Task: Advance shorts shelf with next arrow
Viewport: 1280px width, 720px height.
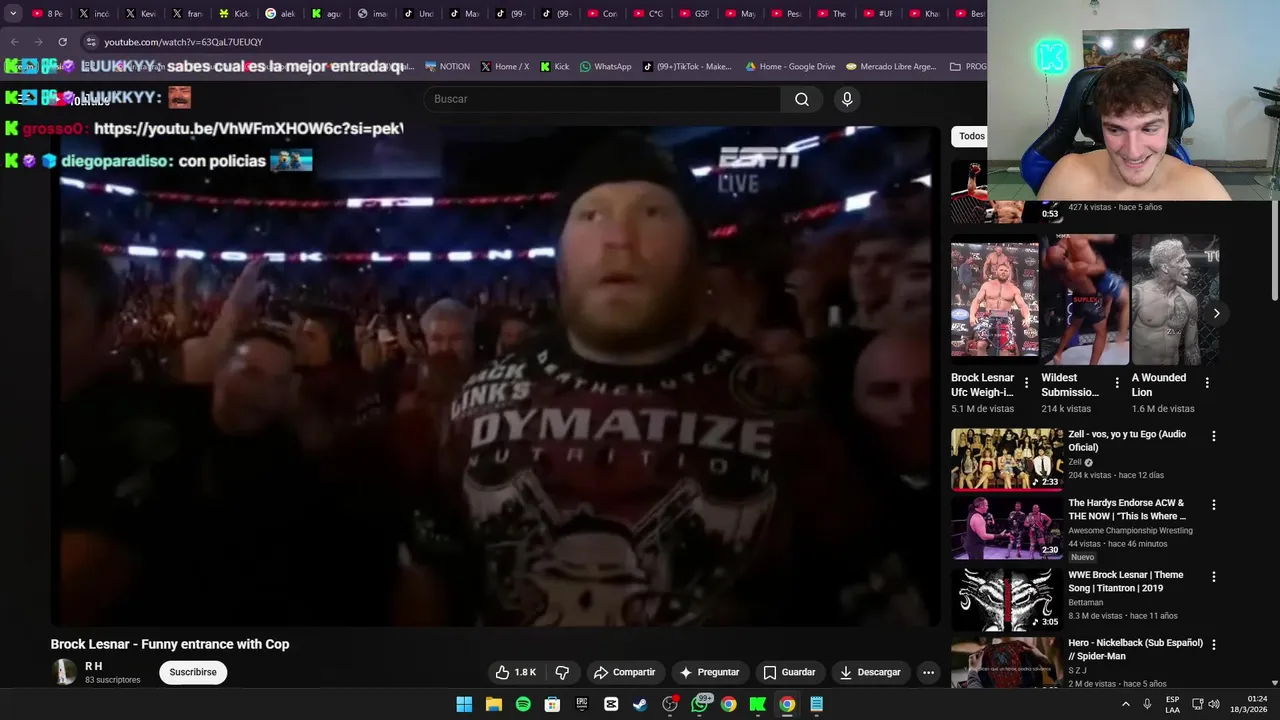Action: coord(1216,313)
